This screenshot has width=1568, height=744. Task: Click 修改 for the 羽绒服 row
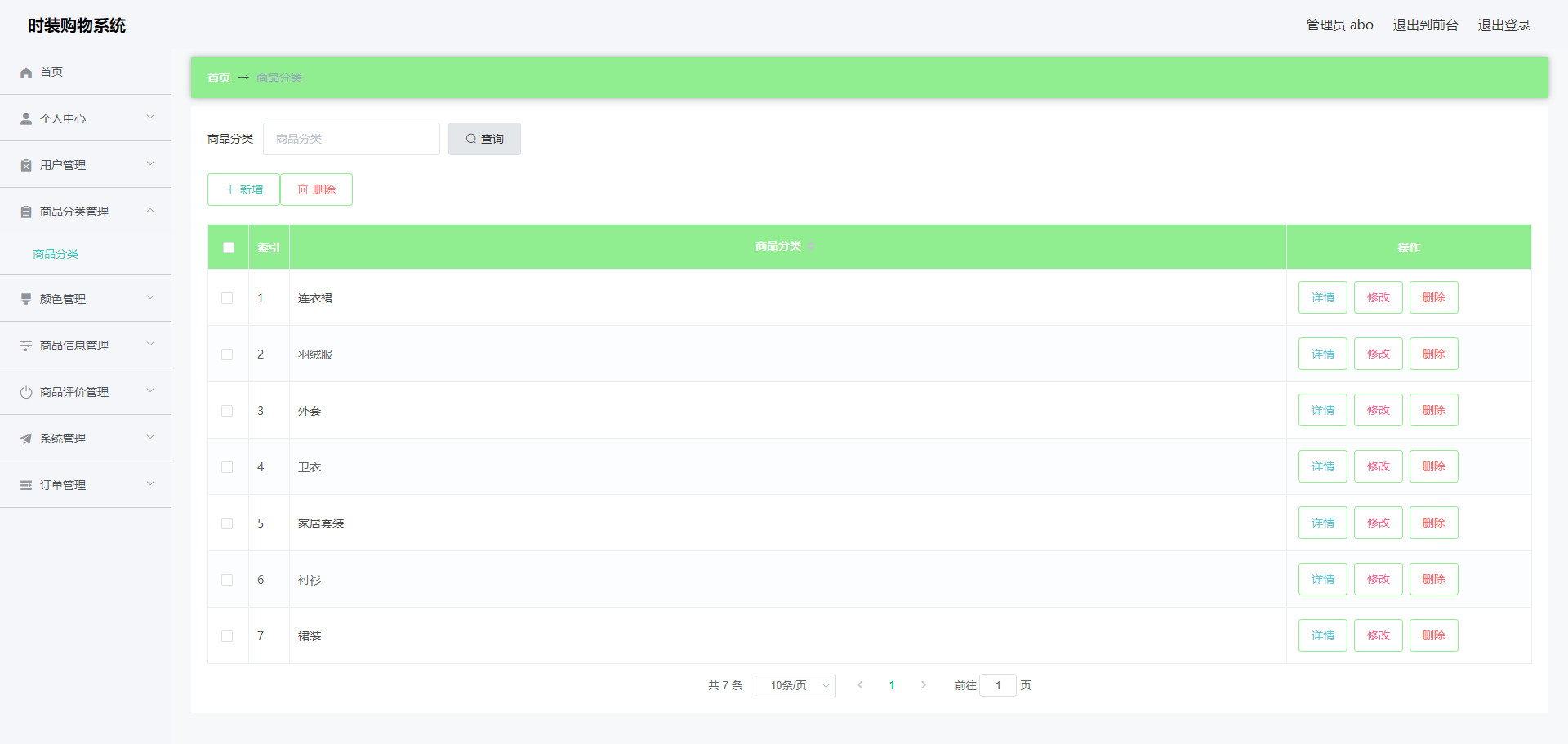tap(1379, 354)
